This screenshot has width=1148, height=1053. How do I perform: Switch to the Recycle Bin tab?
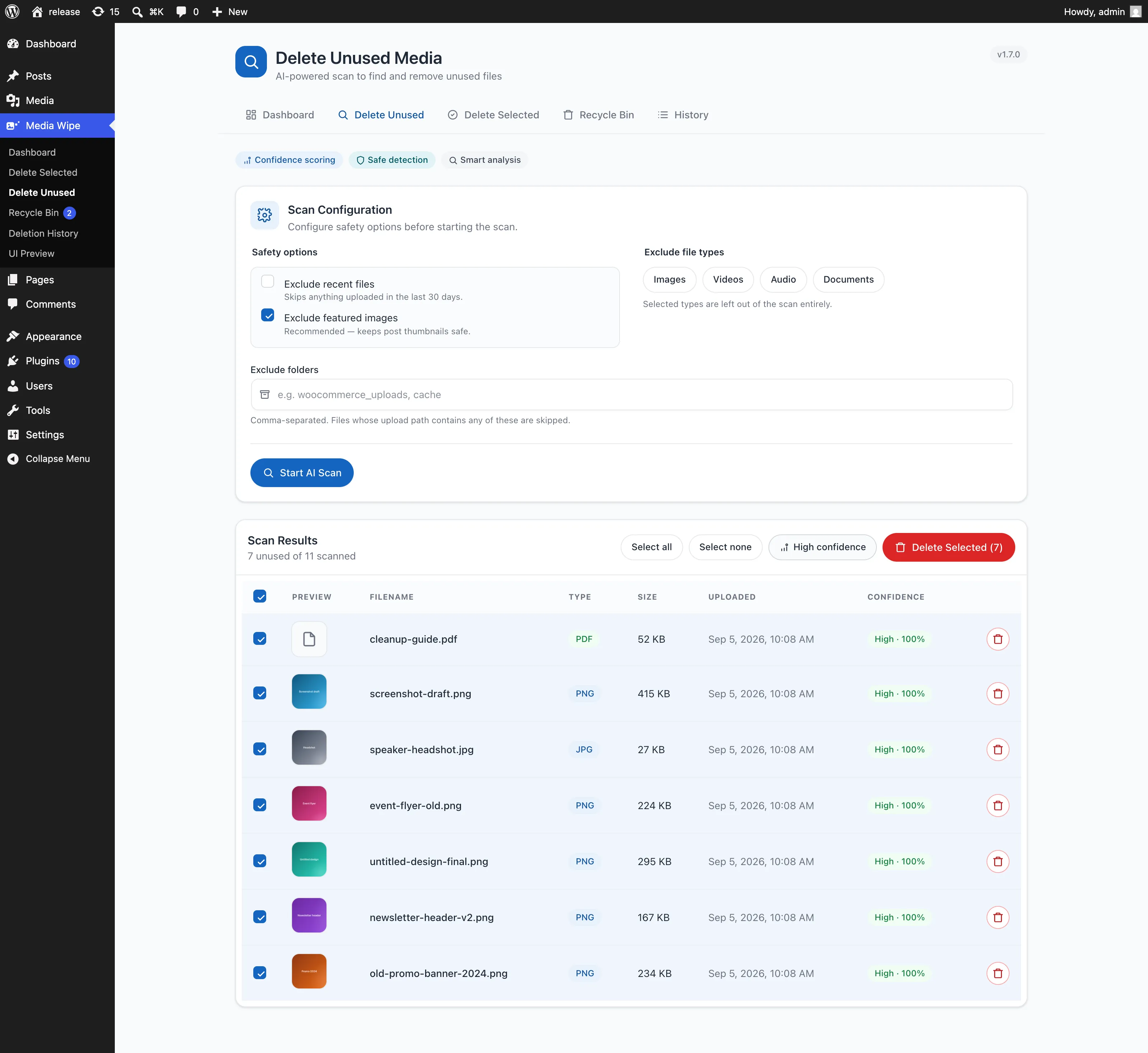[x=598, y=114]
